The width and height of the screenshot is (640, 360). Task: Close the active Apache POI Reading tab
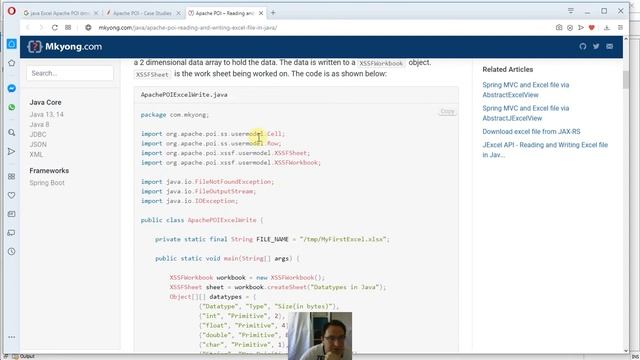(261, 13)
